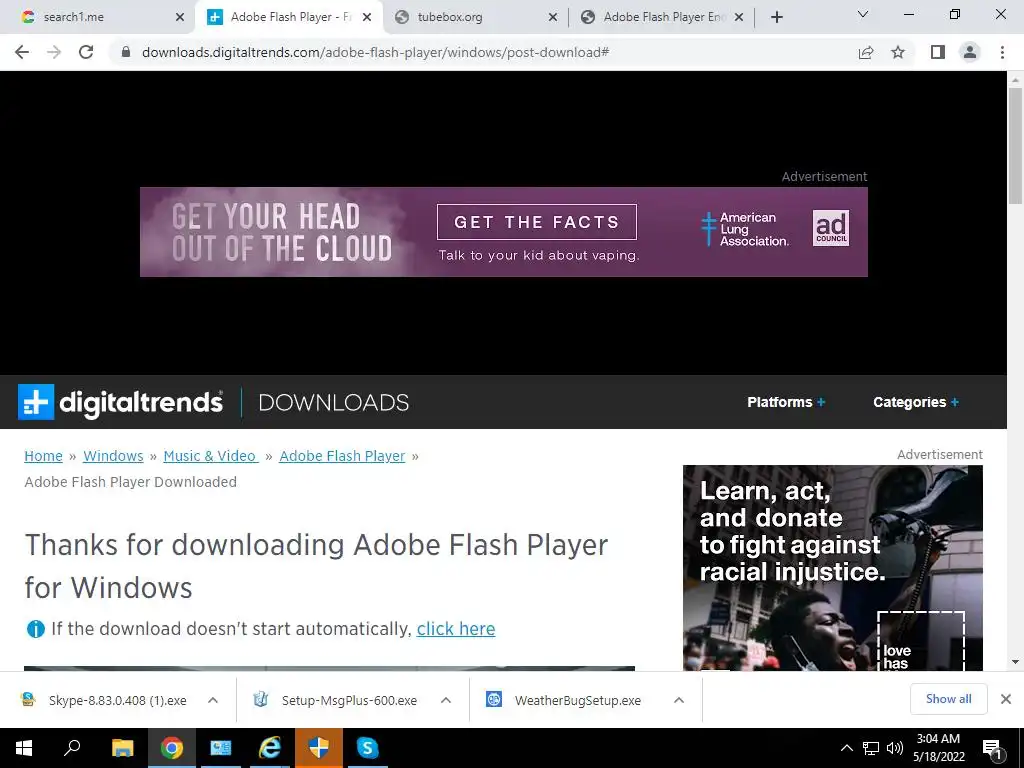1024x768 pixels.
Task: Open the Skype taskbar icon
Action: 367,748
